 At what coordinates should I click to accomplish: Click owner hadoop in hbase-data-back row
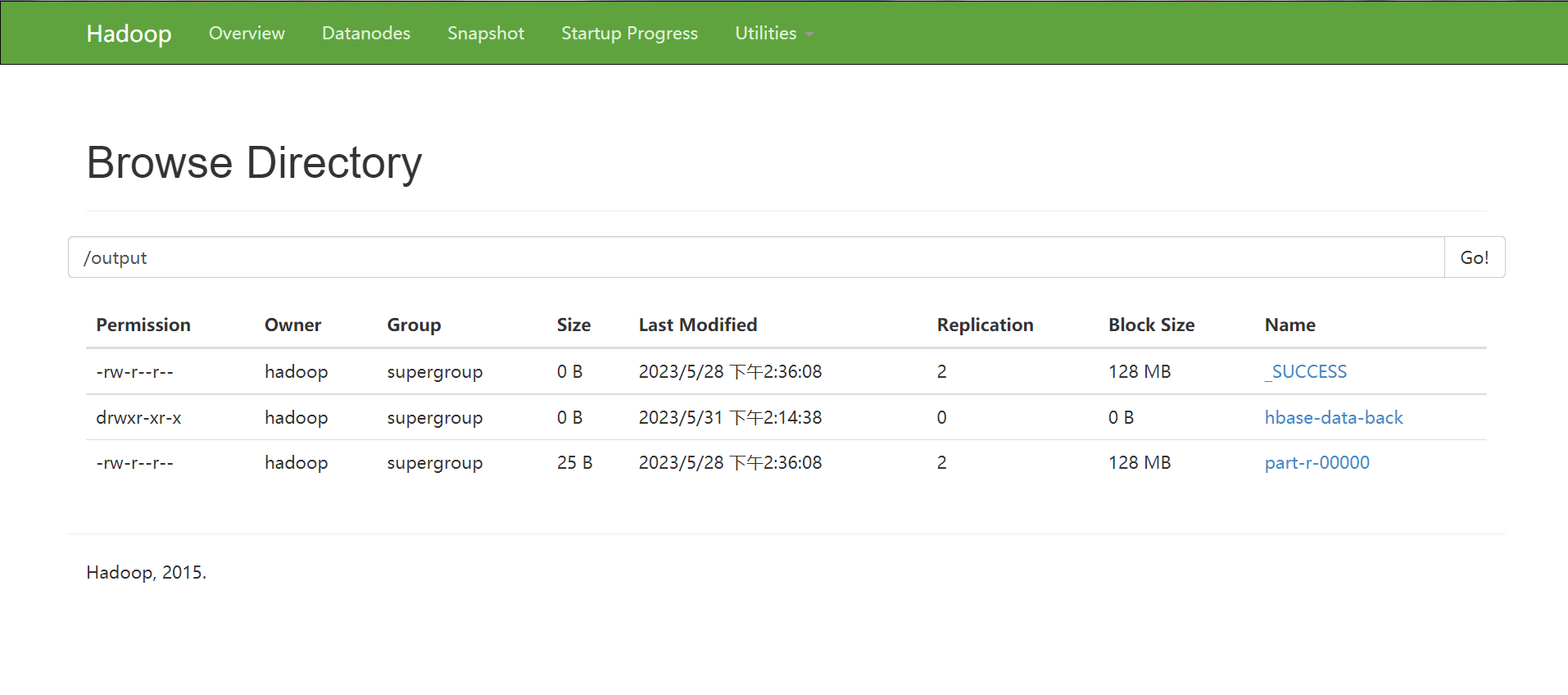[x=296, y=417]
